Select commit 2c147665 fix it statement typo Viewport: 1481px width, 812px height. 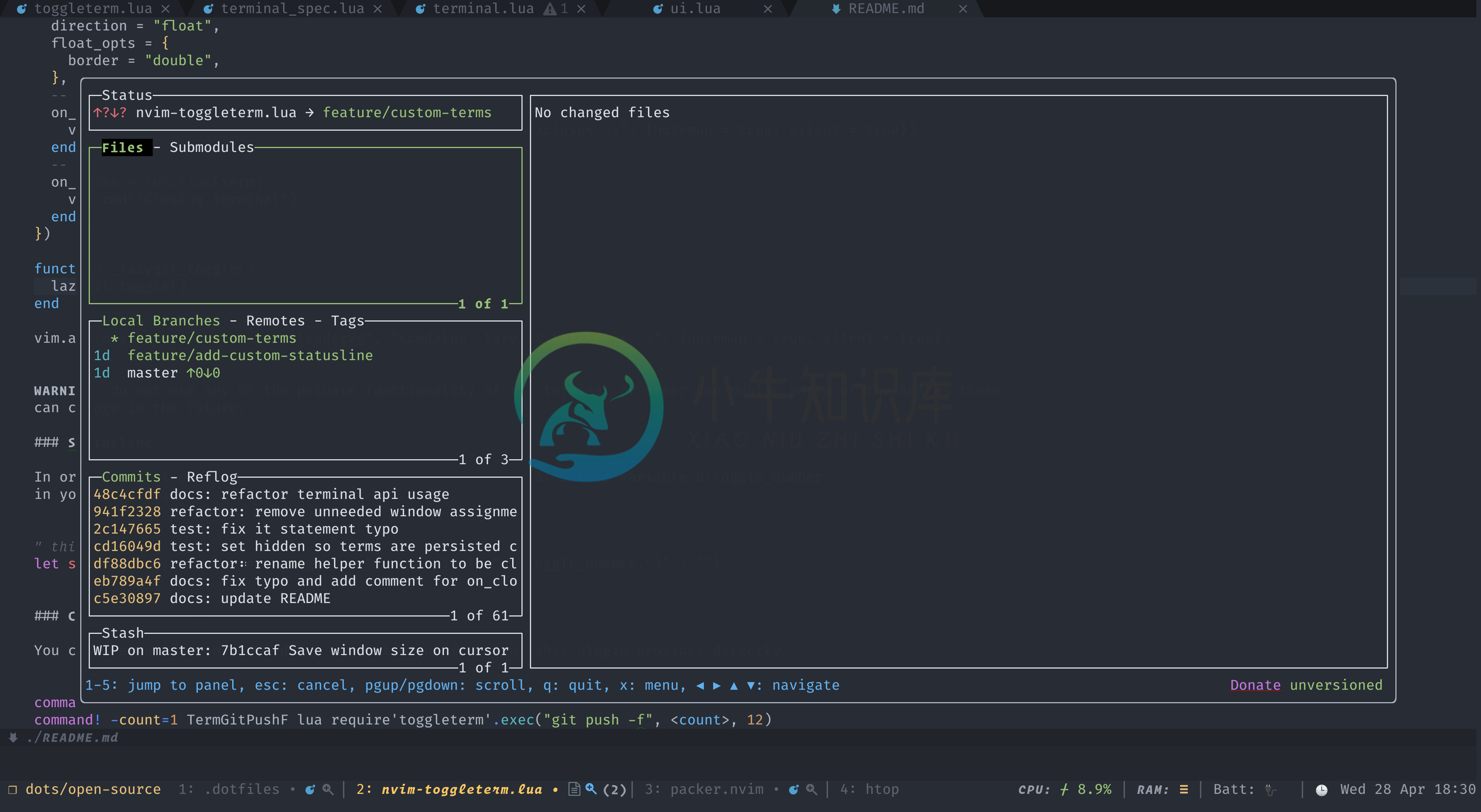[x=306, y=529]
